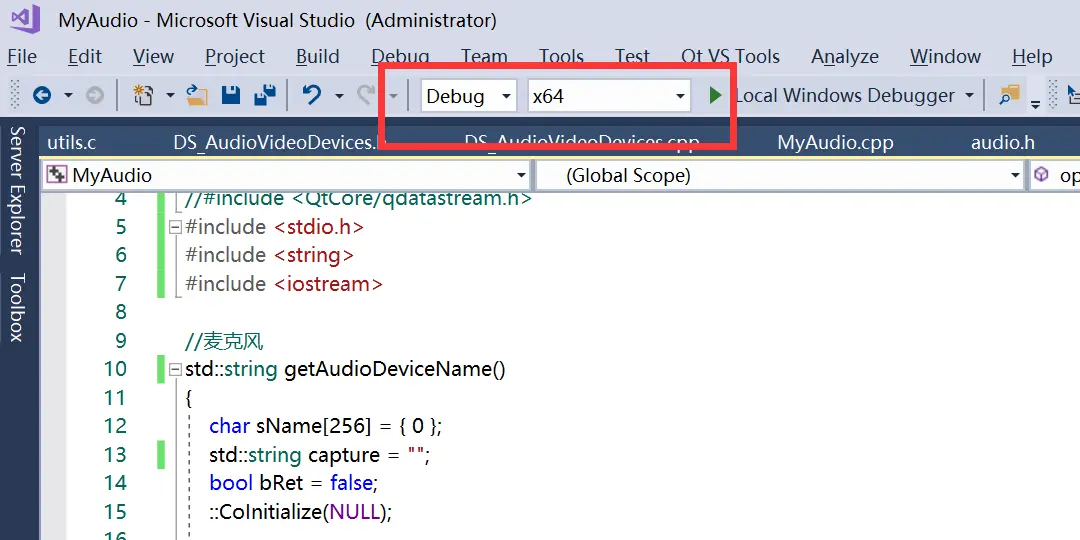Screen dimensions: 1080x540
Task: Open the Build menu
Action: (x=318, y=56)
